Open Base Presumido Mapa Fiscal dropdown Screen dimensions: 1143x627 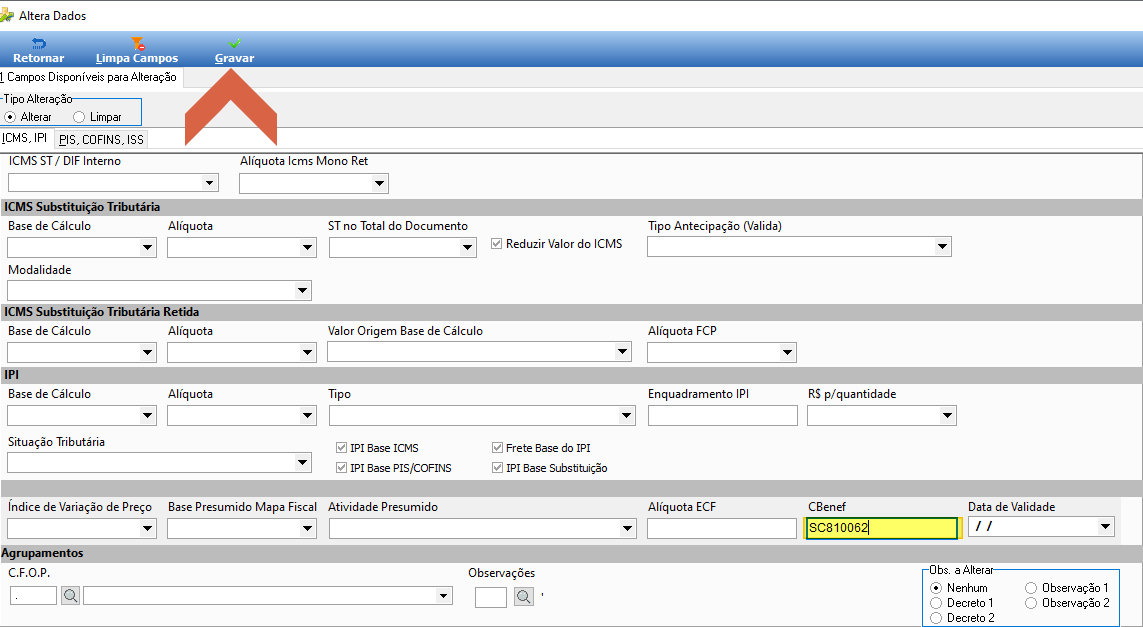point(308,528)
